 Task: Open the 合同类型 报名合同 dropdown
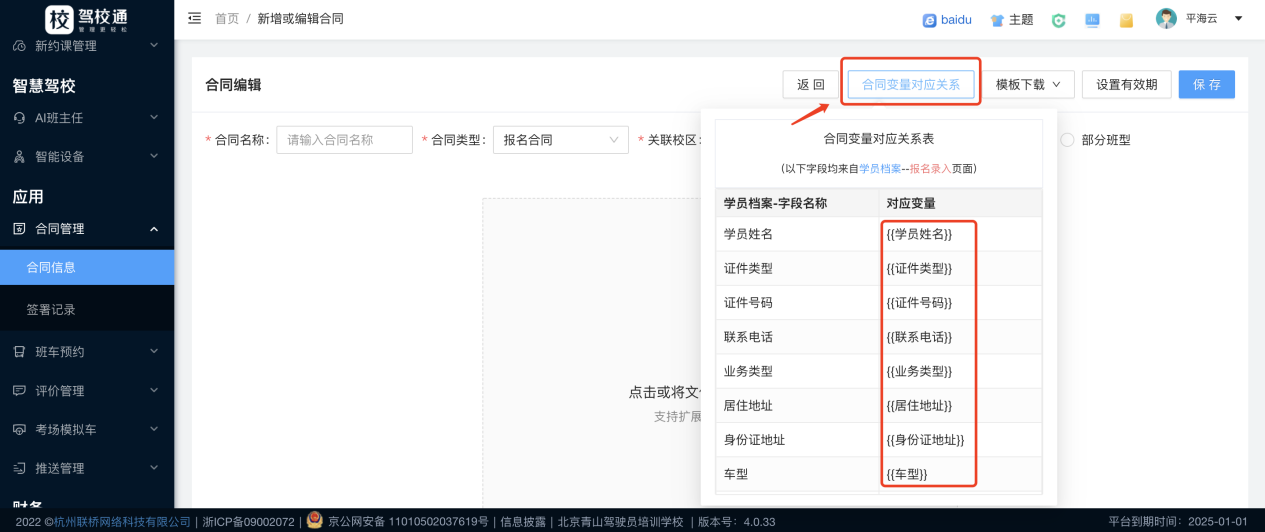pyautogui.click(x=560, y=140)
